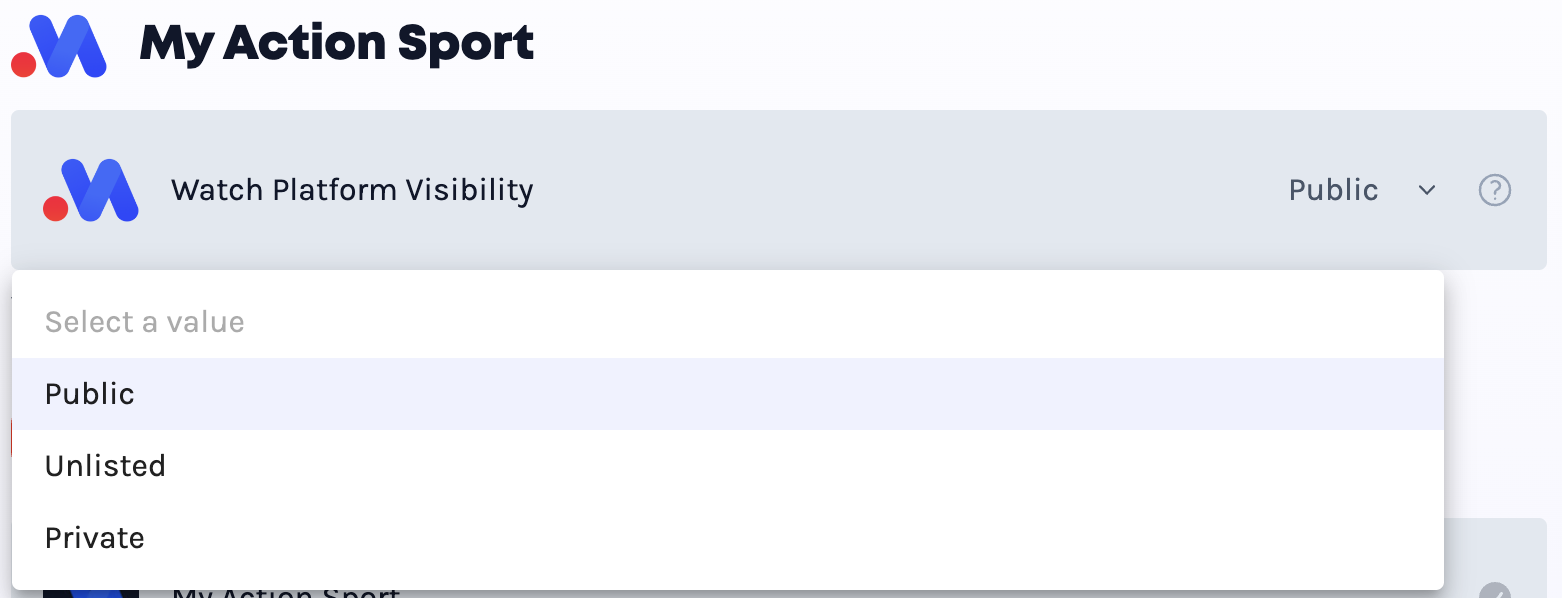Collapse the visibility dropdown using the chevron
Image resolution: width=1562 pixels, height=598 pixels.
[x=1427, y=190]
